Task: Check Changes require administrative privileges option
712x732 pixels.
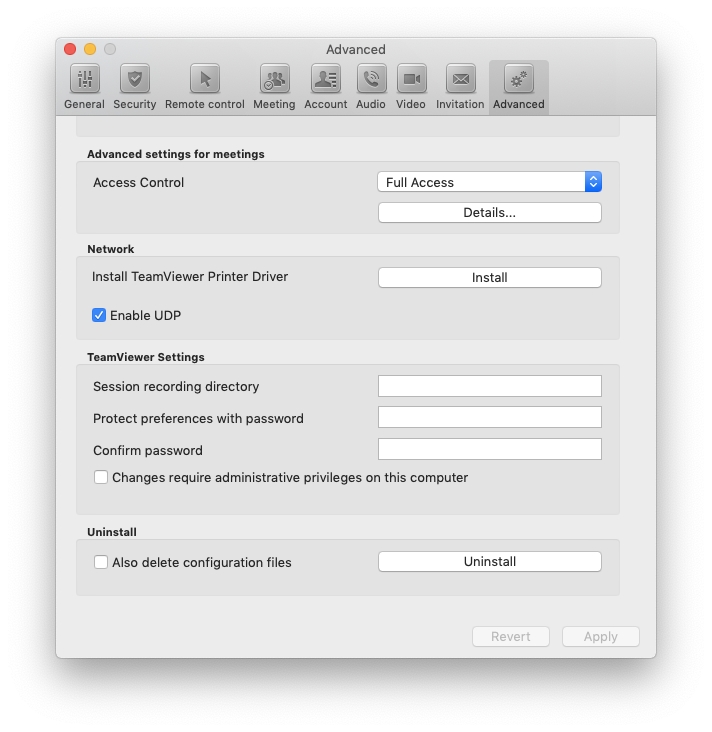Action: point(101,478)
